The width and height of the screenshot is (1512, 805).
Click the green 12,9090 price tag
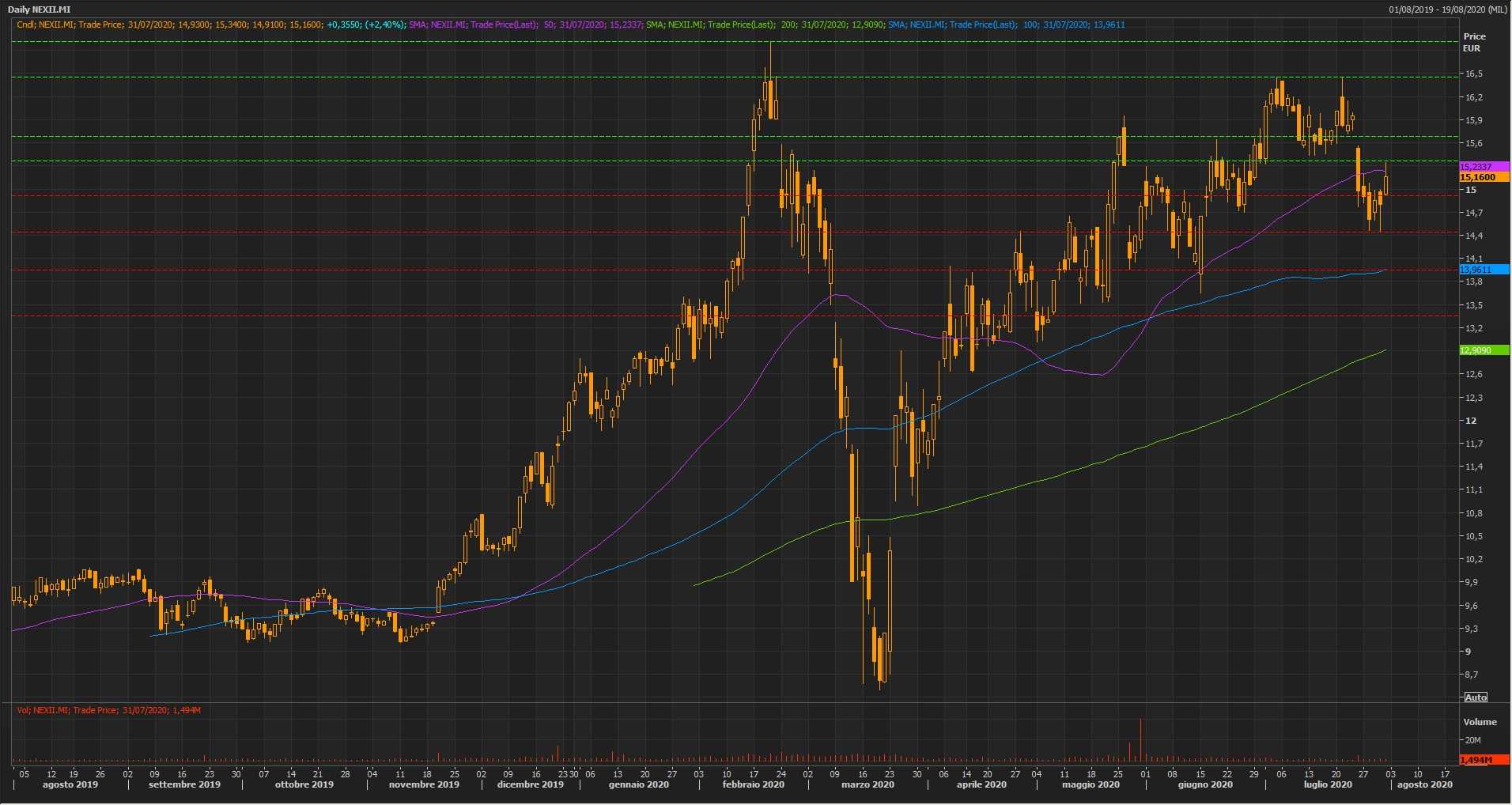point(1484,350)
